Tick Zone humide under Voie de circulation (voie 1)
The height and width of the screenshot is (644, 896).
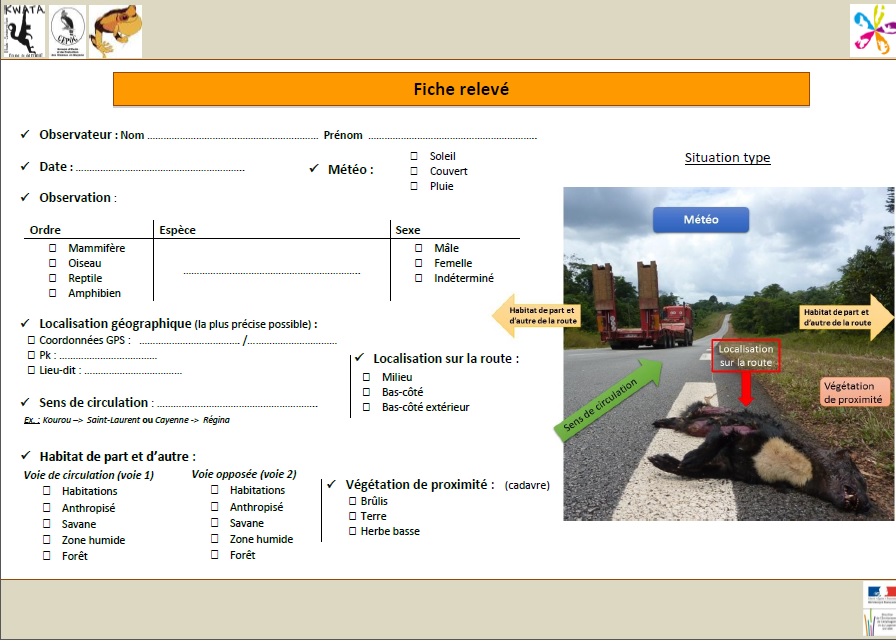click(x=47, y=539)
